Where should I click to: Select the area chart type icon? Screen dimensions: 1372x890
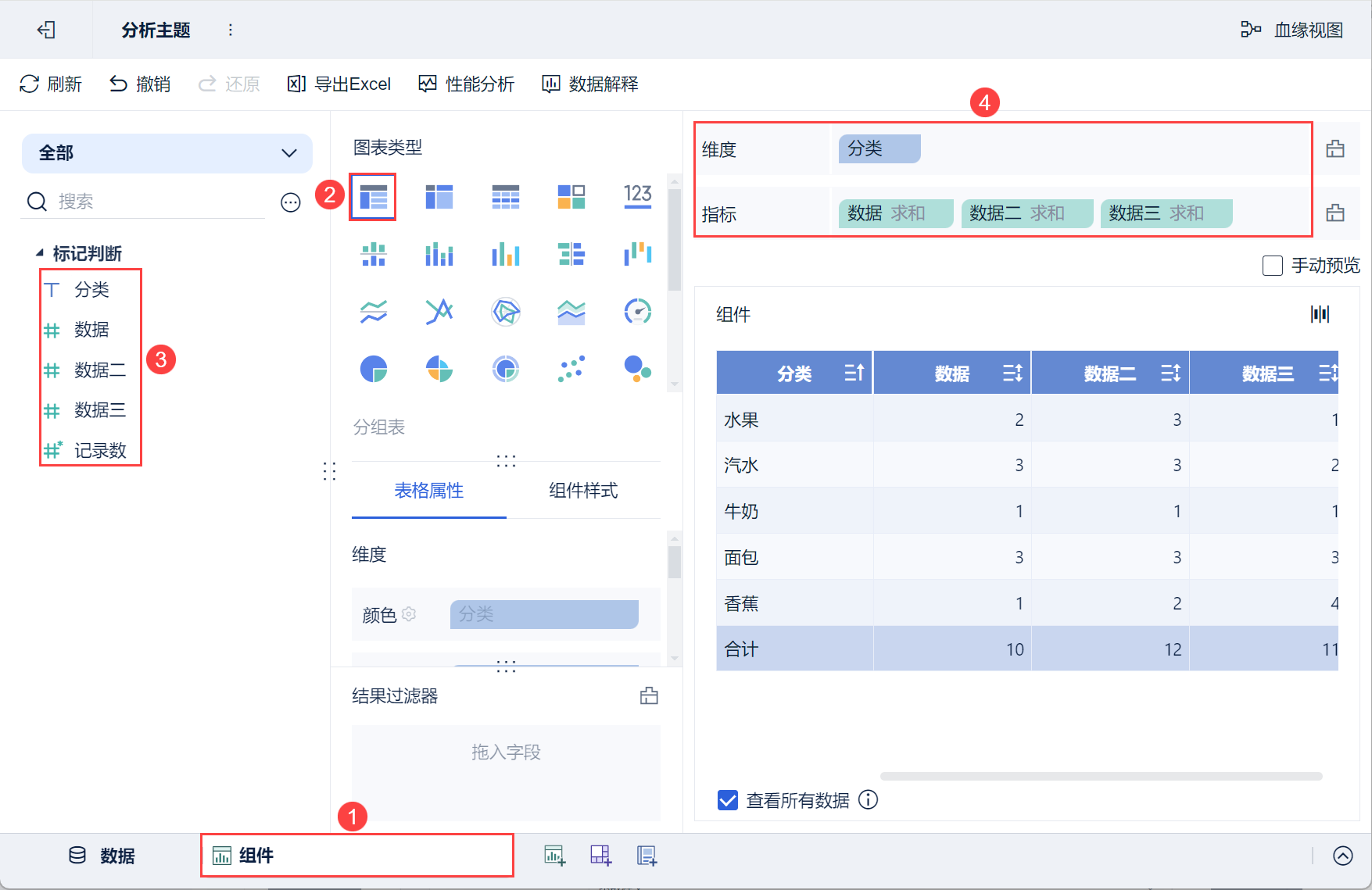click(571, 312)
